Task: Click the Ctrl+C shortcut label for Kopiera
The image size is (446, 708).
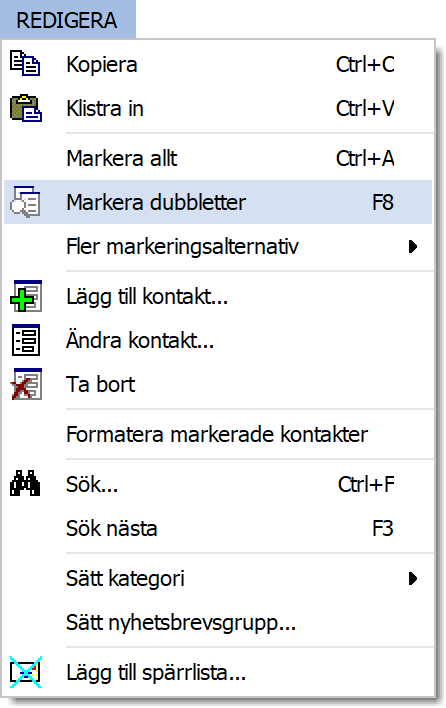Action: 365,65
